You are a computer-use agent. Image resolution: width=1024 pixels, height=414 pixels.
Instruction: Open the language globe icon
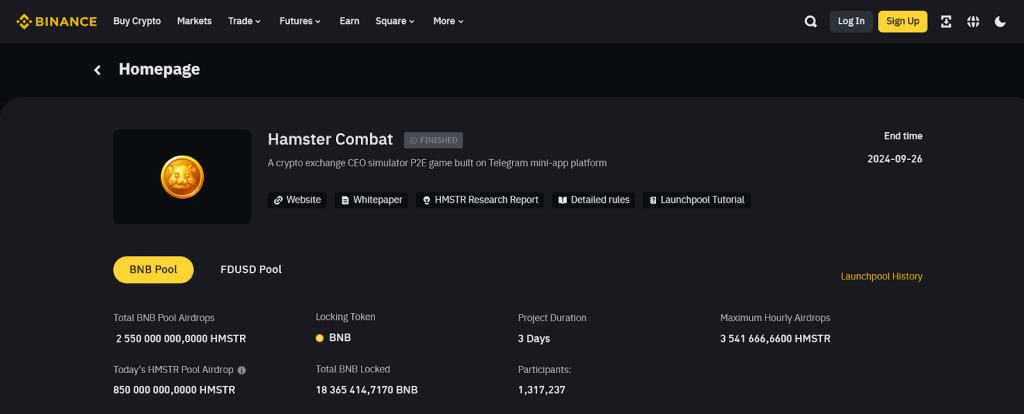[x=973, y=21]
